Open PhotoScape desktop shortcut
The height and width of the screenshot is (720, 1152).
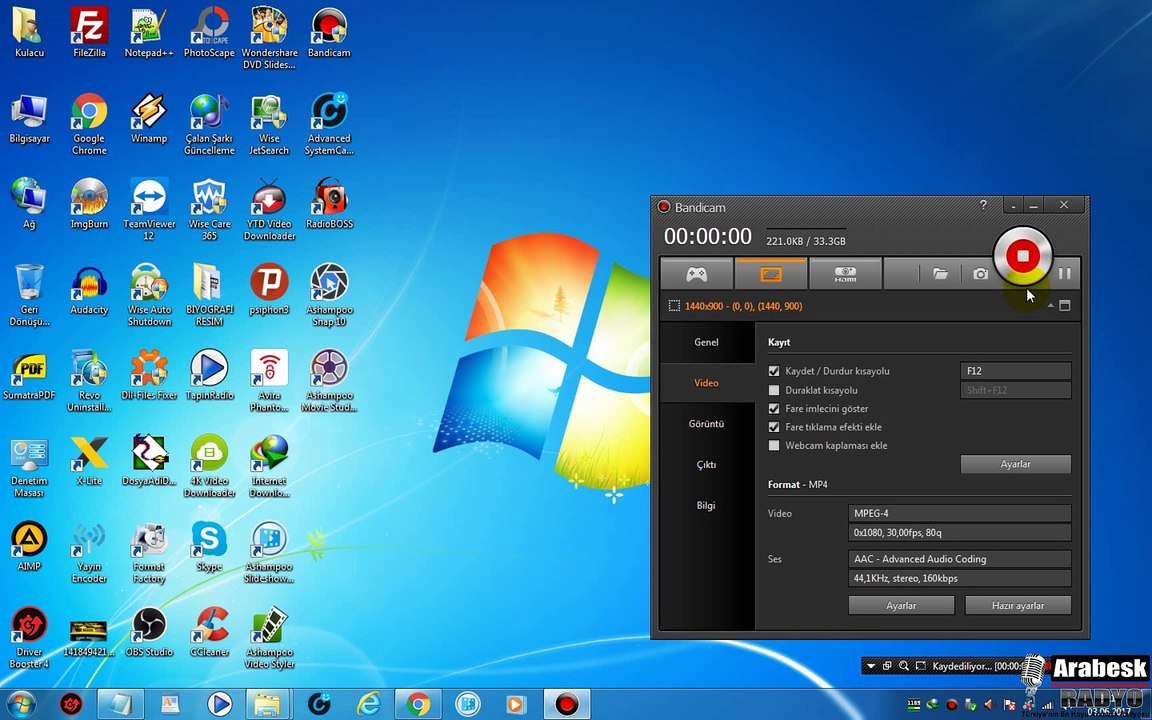209,33
